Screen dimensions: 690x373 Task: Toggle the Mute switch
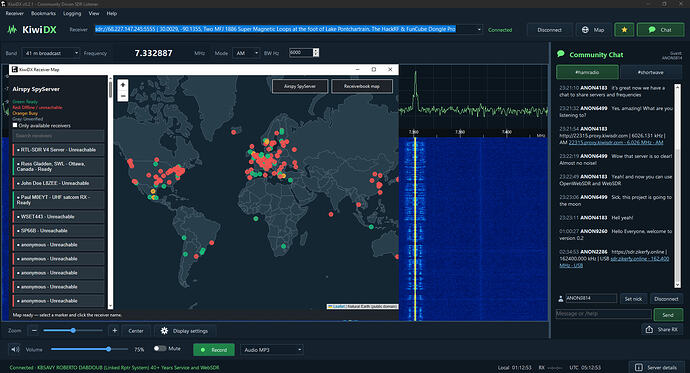pos(159,348)
